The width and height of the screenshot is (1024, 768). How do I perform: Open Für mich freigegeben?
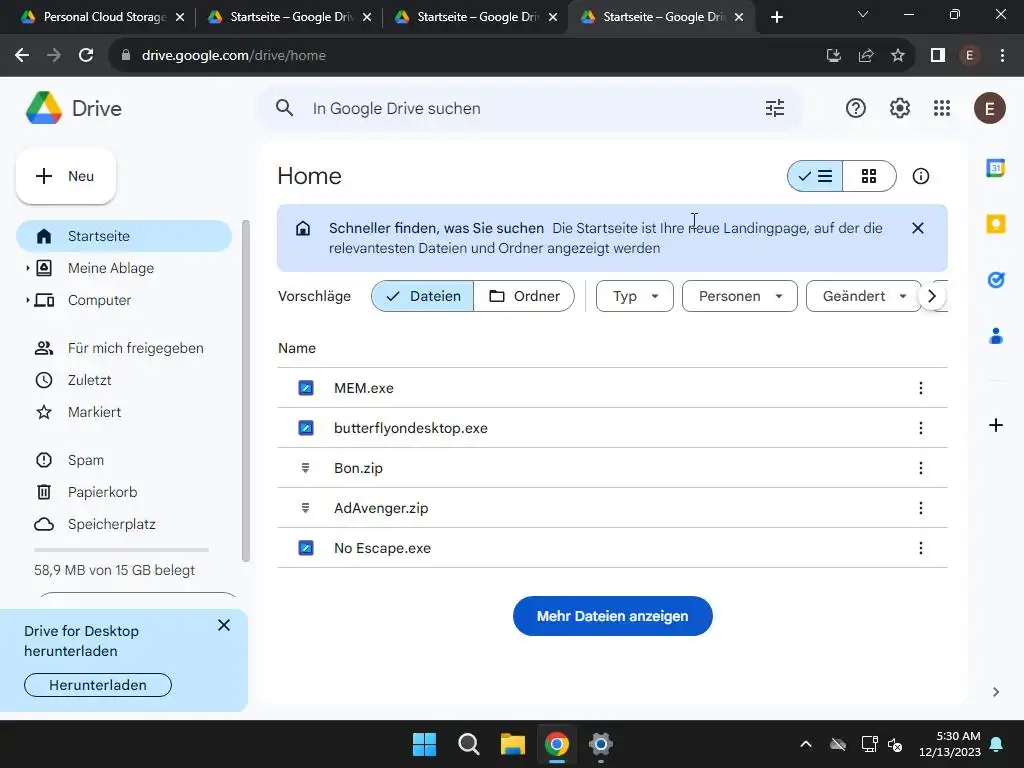(x=124, y=348)
